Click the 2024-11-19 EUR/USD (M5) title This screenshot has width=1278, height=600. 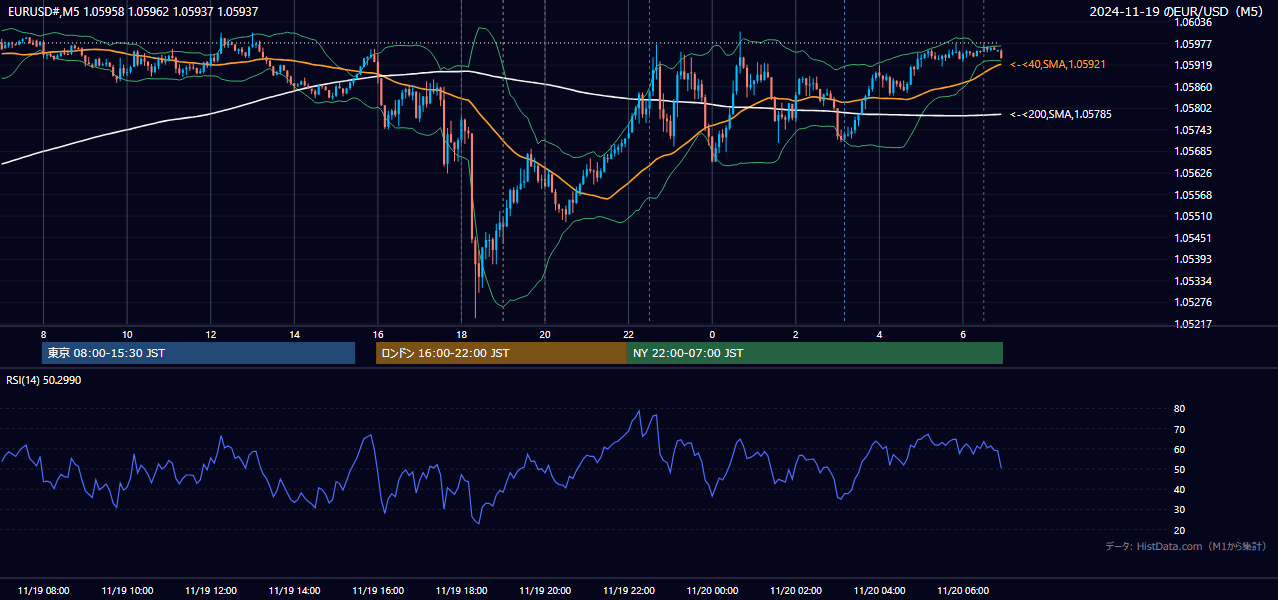[x=1177, y=12]
